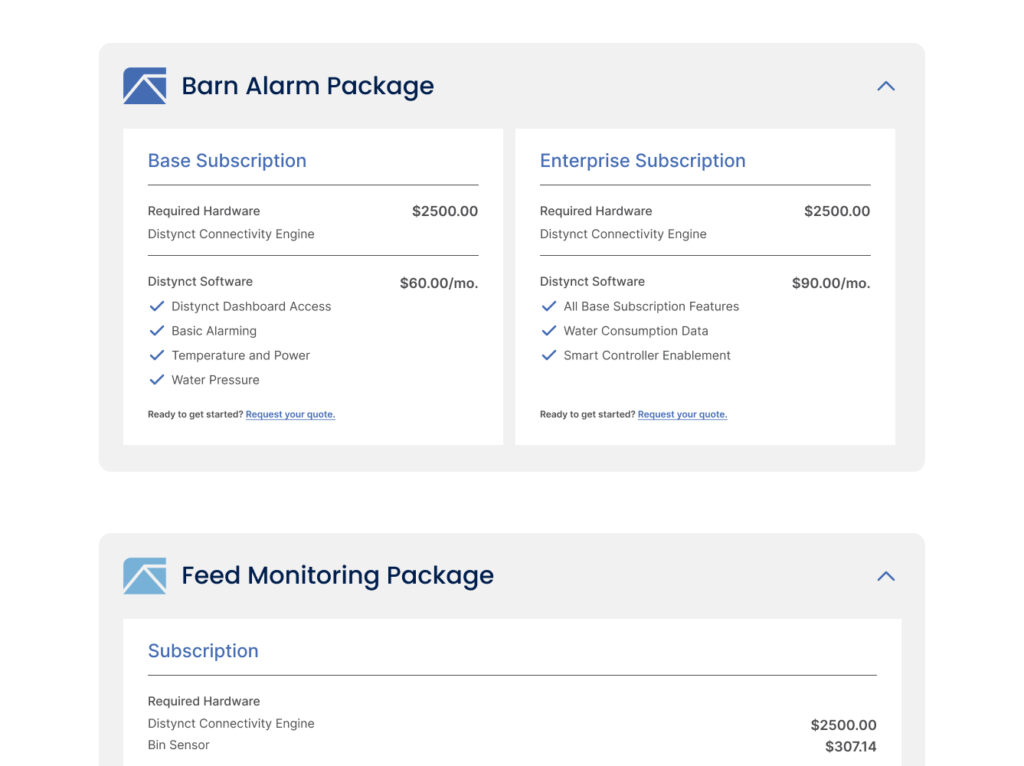Click checkmark next to Basic Alarming
1024x766 pixels.
click(156, 331)
